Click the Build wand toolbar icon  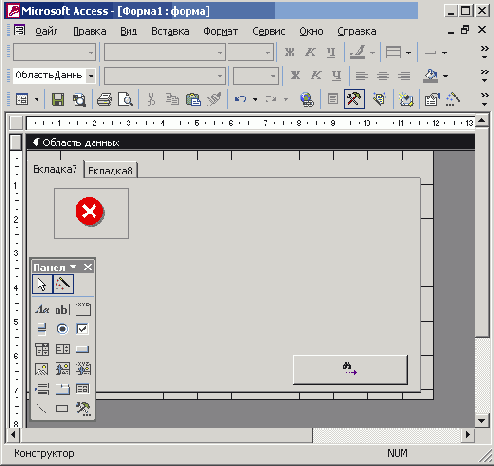point(453,99)
